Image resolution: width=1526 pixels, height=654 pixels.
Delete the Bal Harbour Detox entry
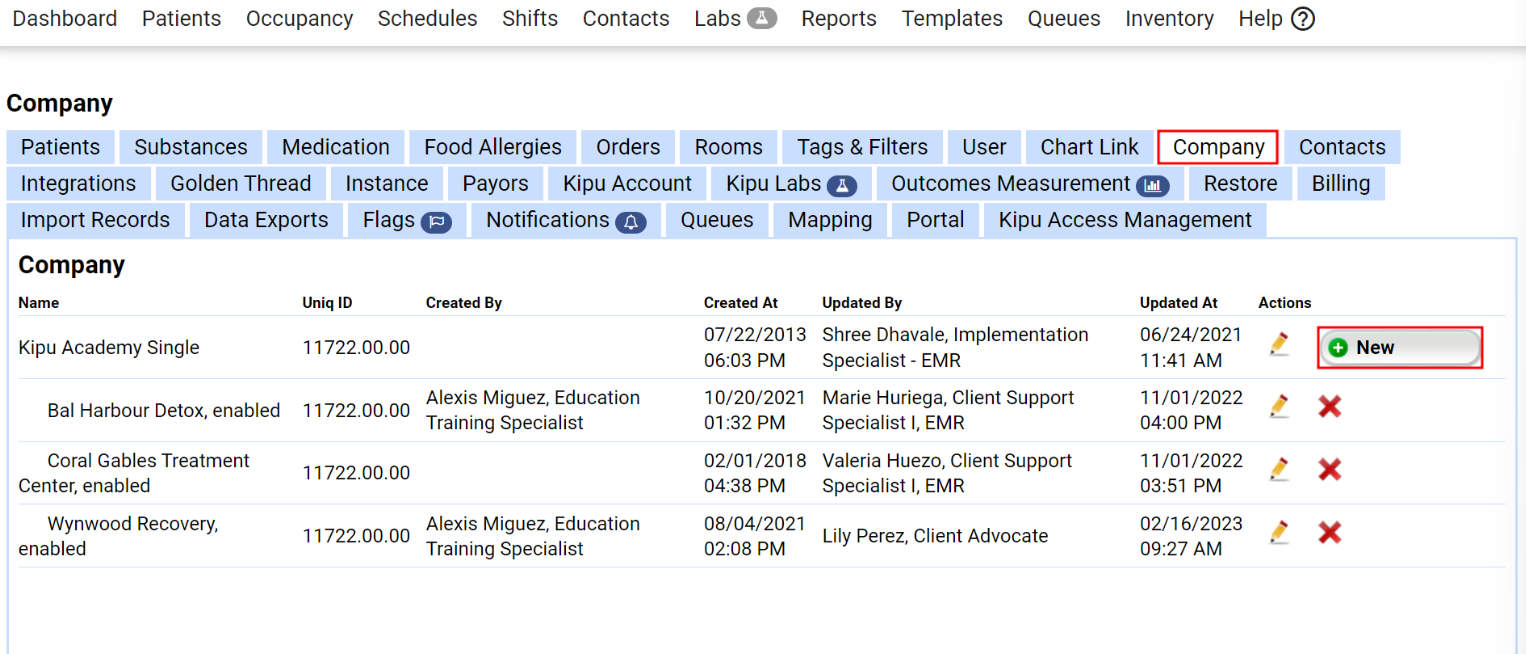pos(1330,406)
